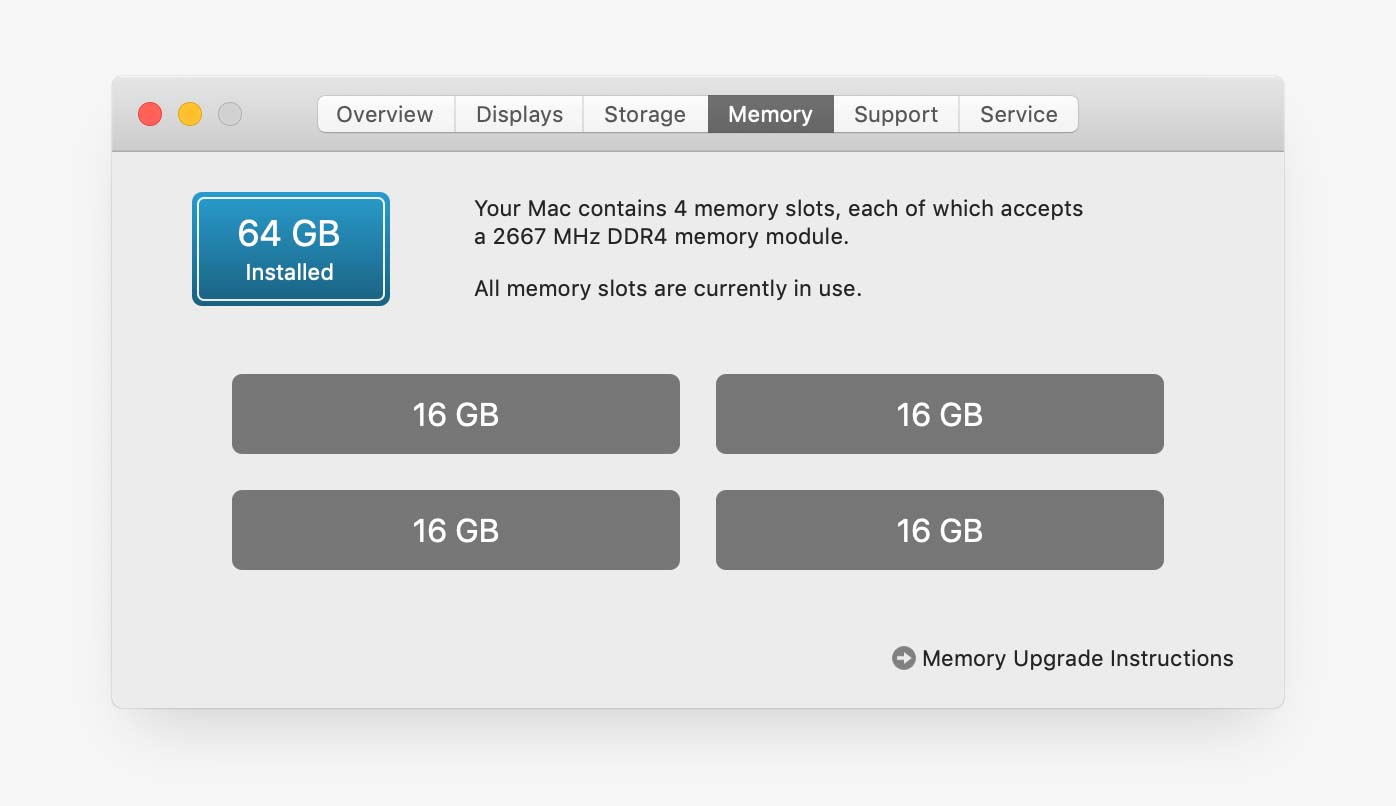The width and height of the screenshot is (1396, 806).
Task: Click the "2667 MHz DDR4 memory module" text line
Action: coord(661,238)
